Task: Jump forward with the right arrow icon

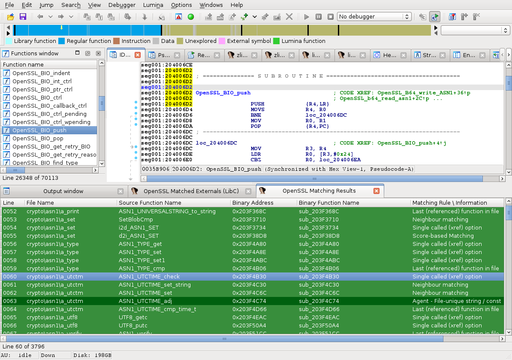Action: (61, 17)
